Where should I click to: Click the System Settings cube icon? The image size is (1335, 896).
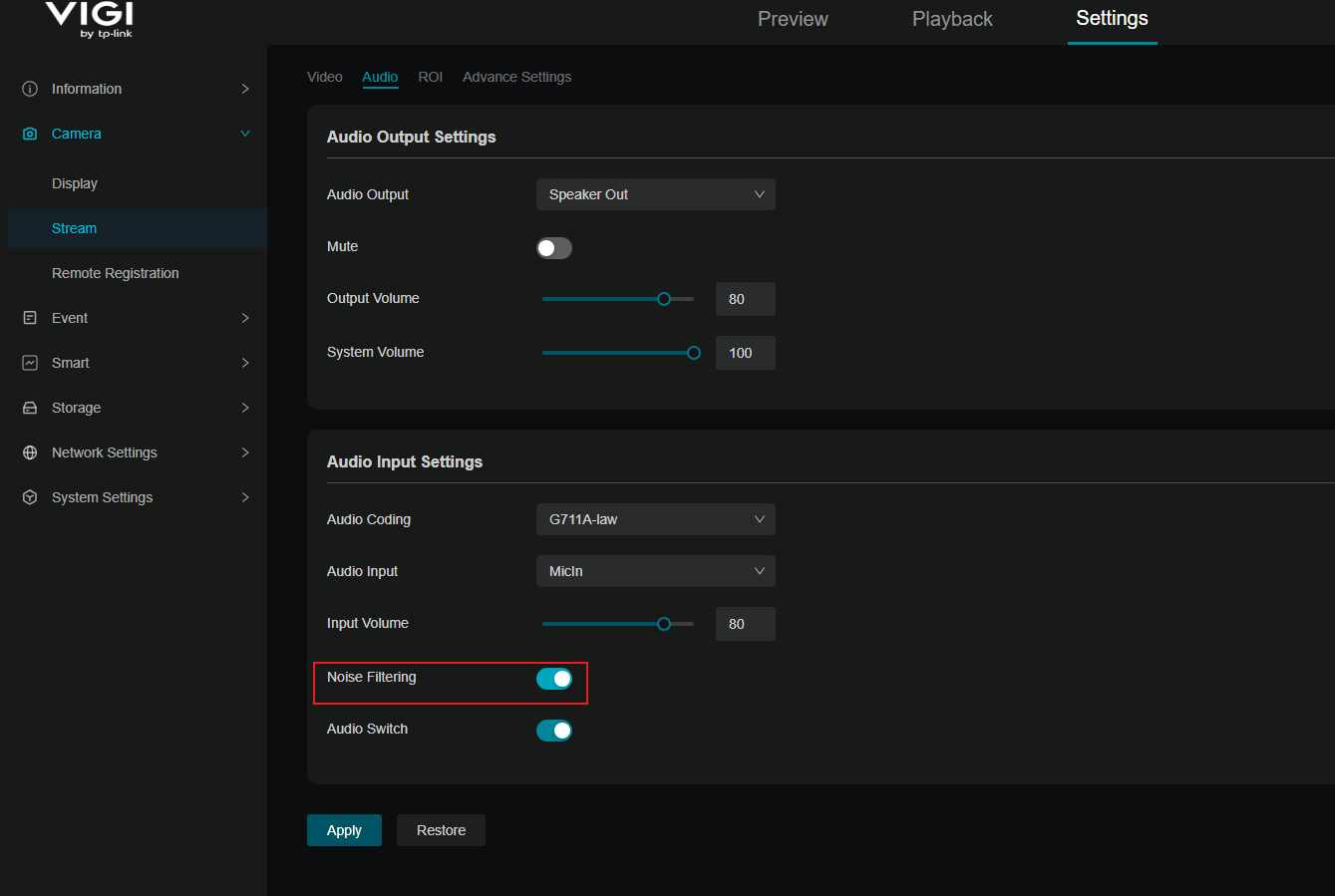(30, 497)
